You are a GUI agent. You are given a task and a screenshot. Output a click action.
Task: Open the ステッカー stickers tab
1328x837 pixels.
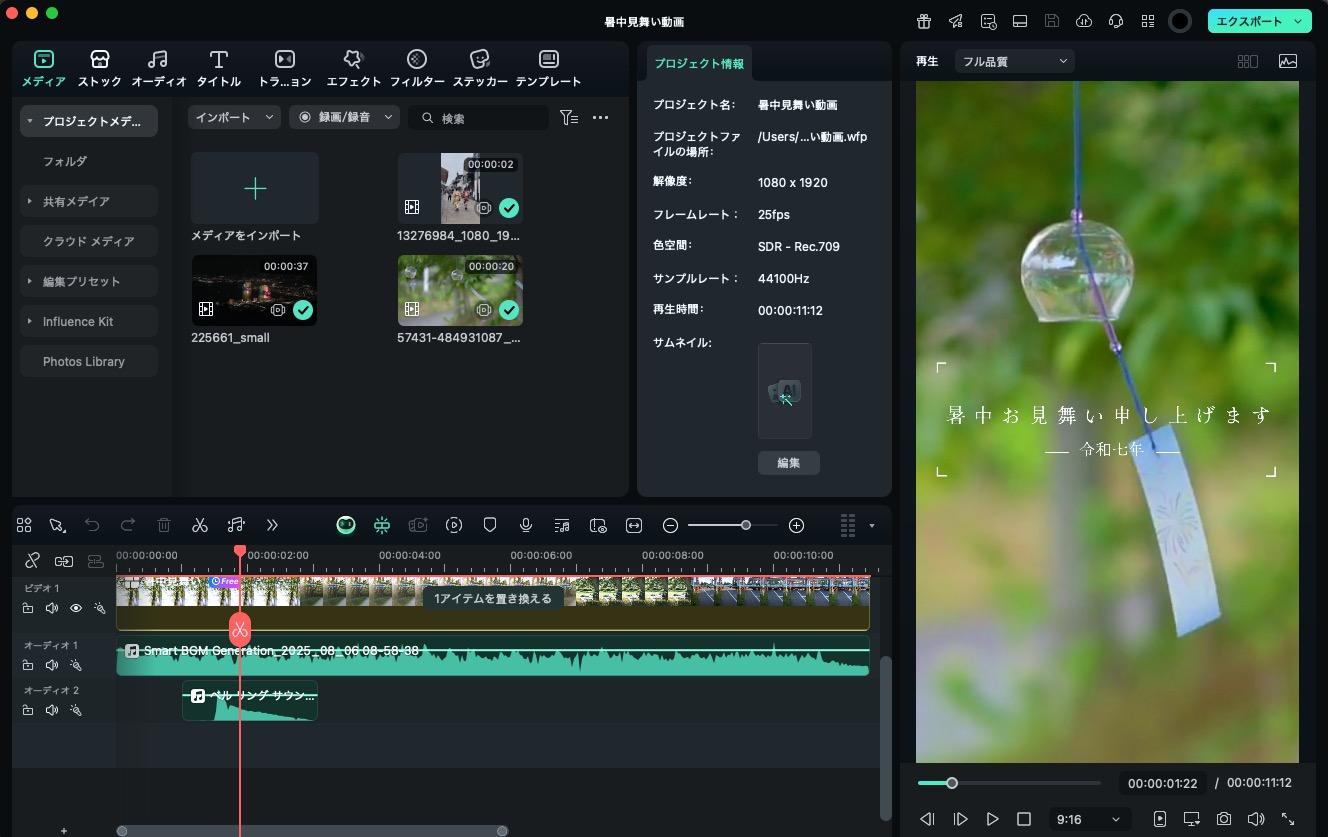click(480, 68)
